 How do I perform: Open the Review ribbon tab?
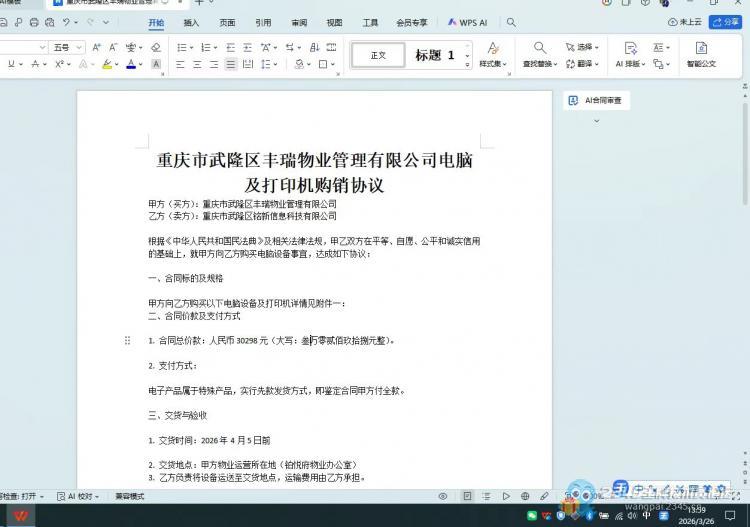299,22
